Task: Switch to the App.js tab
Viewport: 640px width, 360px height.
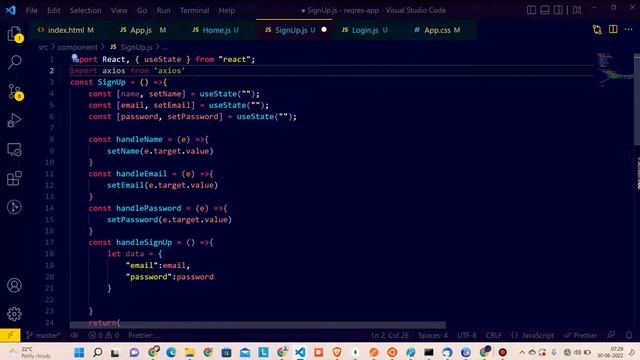Action: [x=144, y=30]
